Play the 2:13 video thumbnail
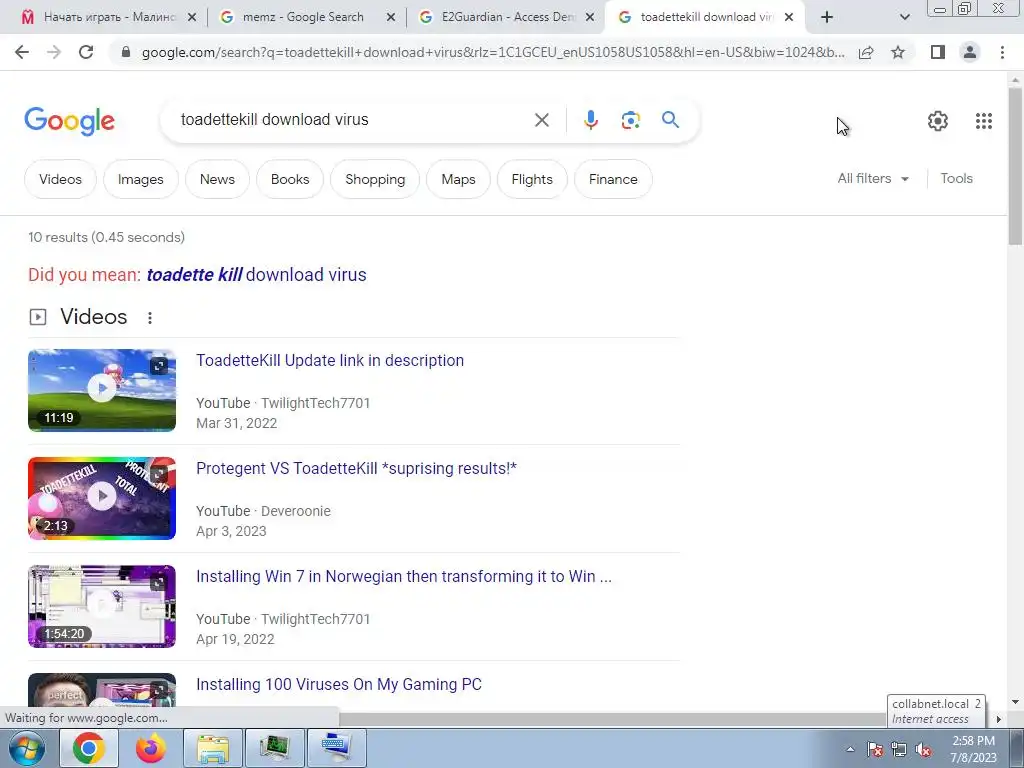 (x=102, y=498)
